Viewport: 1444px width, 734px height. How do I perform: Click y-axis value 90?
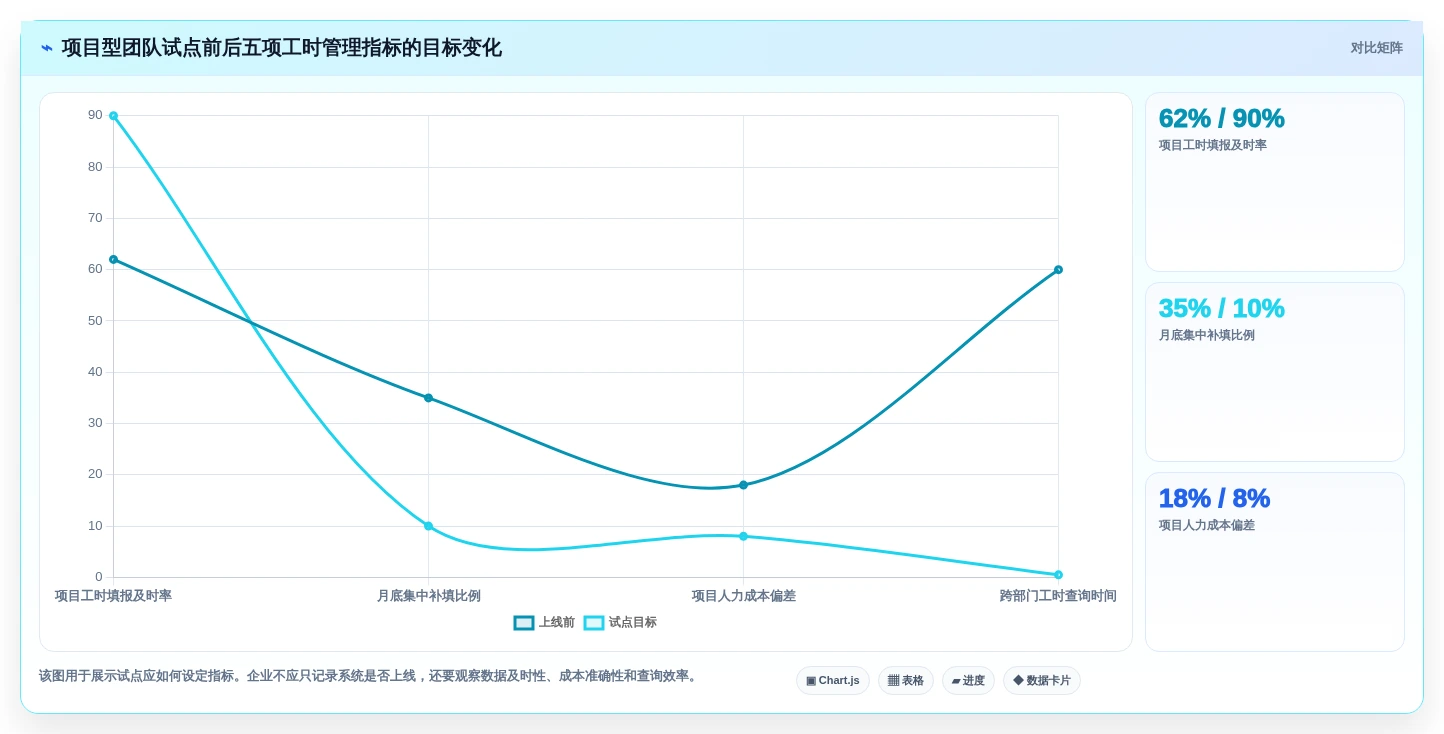point(95,115)
